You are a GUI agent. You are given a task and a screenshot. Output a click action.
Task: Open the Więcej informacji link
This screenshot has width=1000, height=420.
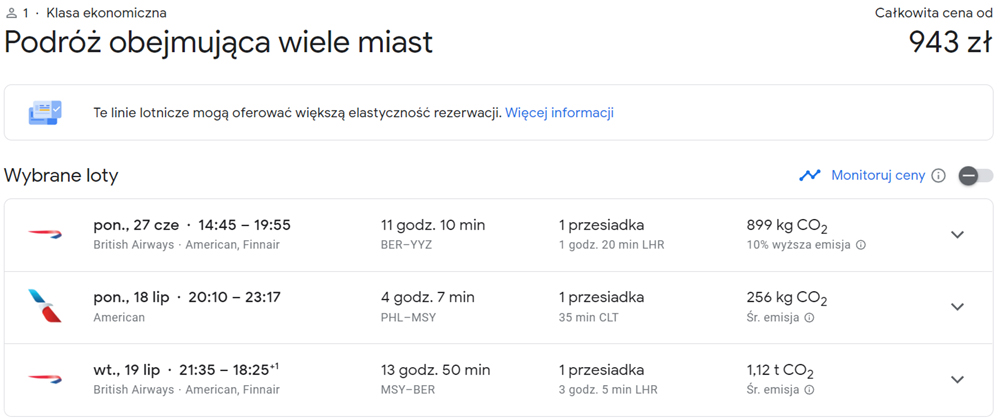(559, 113)
